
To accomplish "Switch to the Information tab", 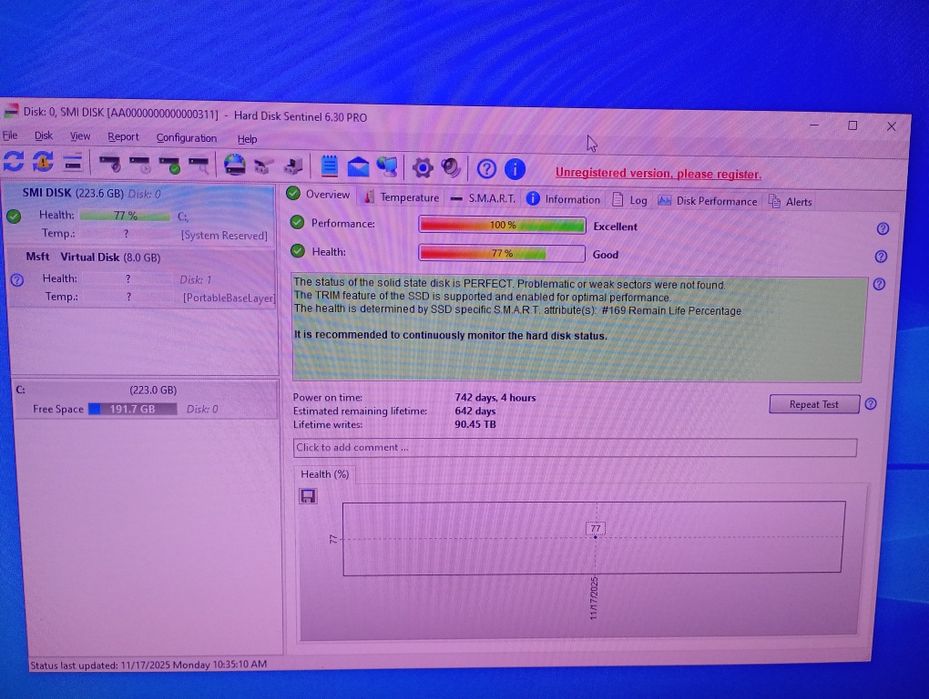I will 563,200.
